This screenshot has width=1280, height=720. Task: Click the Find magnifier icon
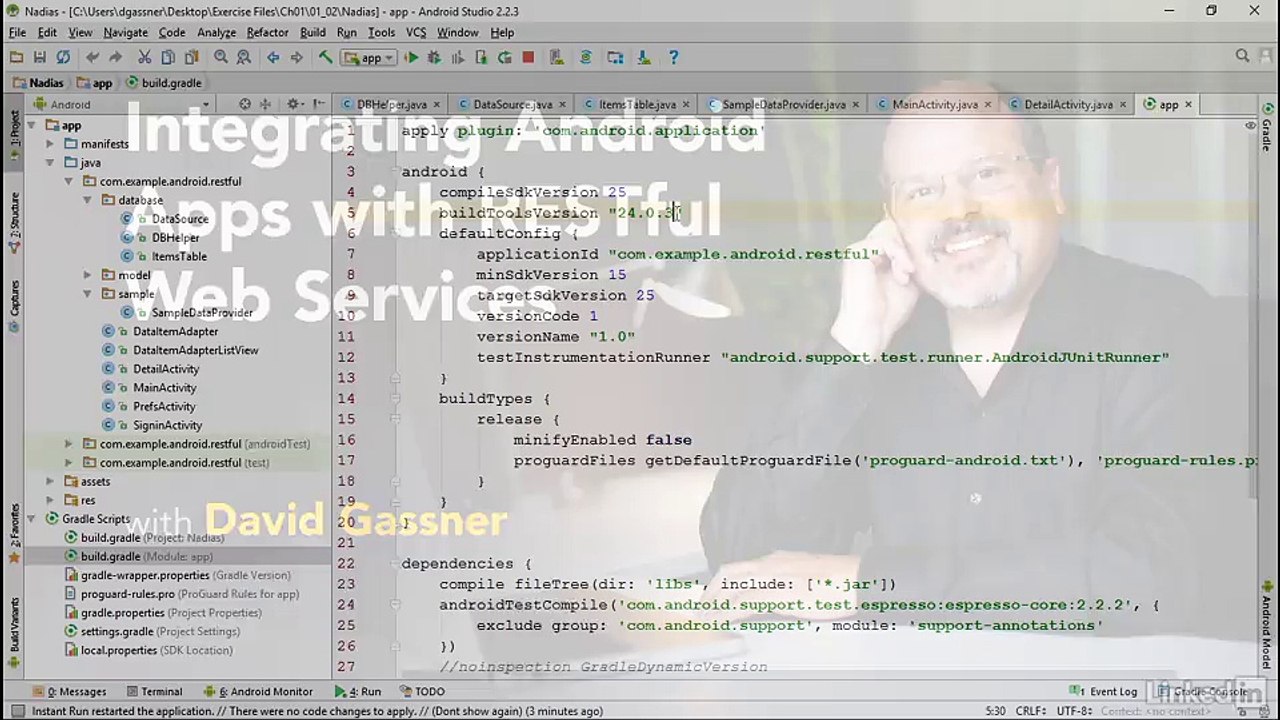[220, 58]
